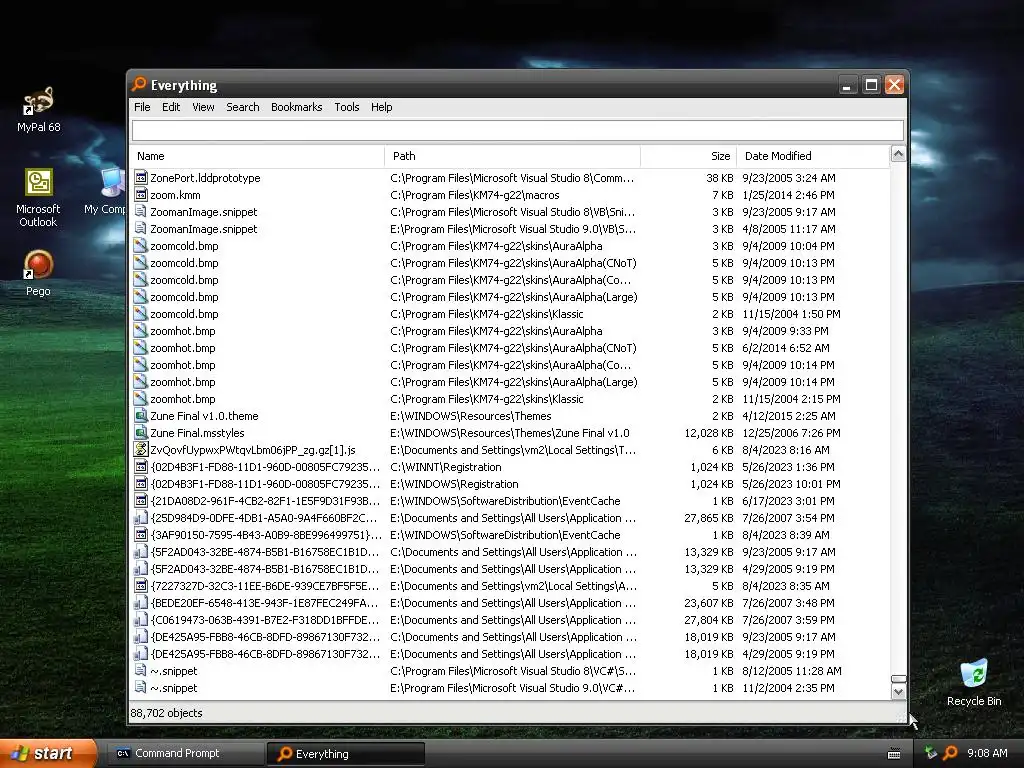Image resolution: width=1024 pixels, height=768 pixels.
Task: Click the Zune Final v1.0.theme icon
Action: [140, 415]
